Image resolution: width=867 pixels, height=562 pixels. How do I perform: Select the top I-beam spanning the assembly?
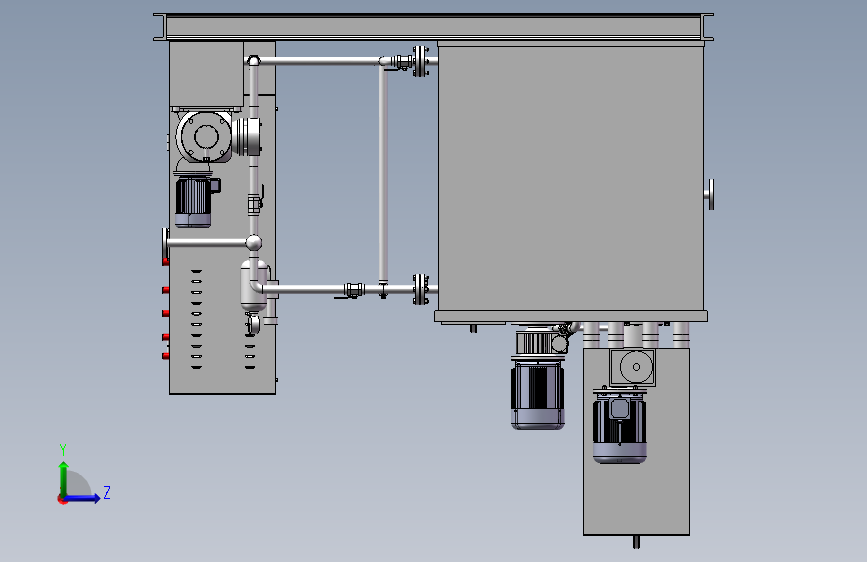(x=434, y=27)
